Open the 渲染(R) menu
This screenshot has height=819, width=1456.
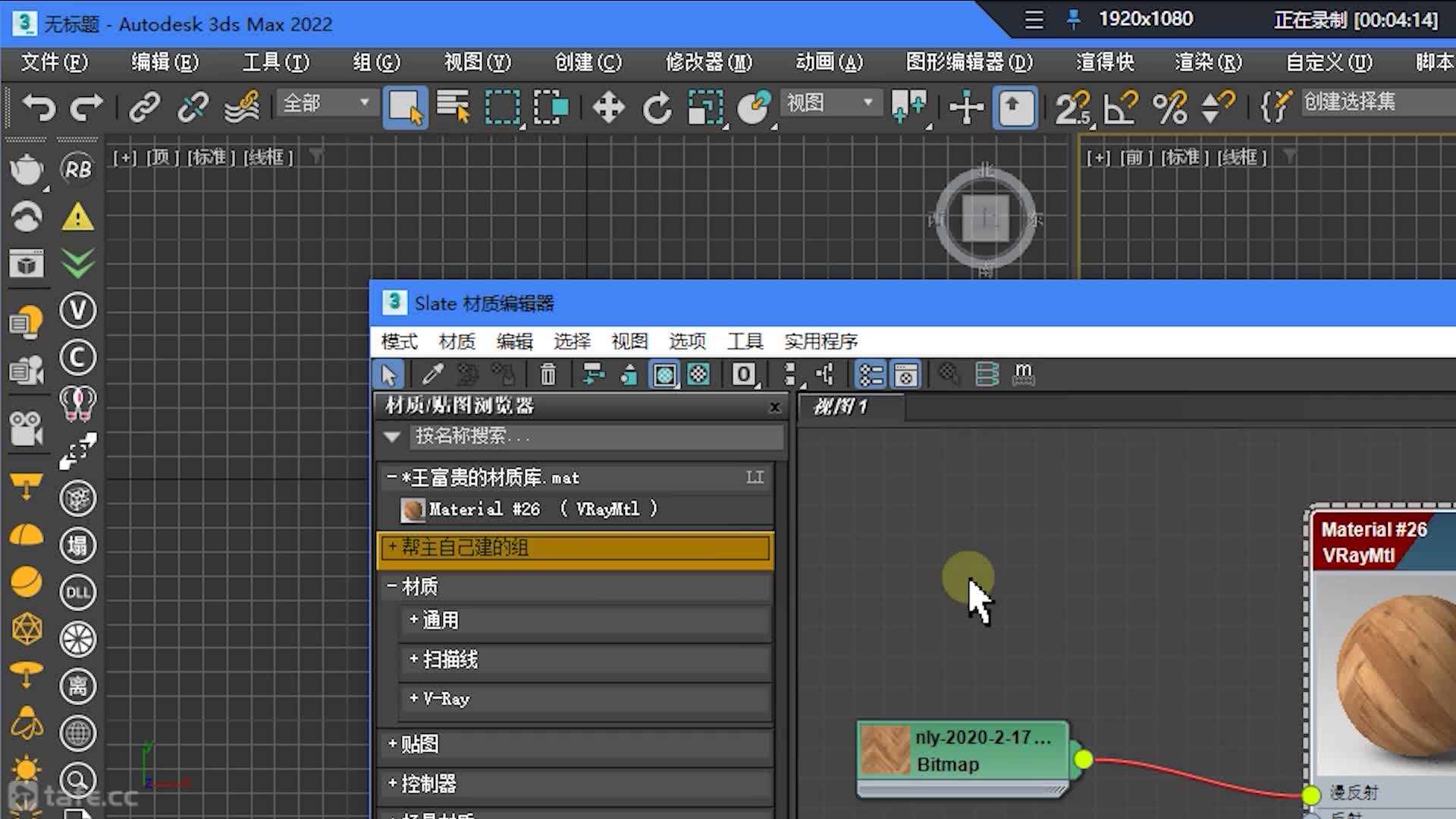pyautogui.click(x=1209, y=62)
